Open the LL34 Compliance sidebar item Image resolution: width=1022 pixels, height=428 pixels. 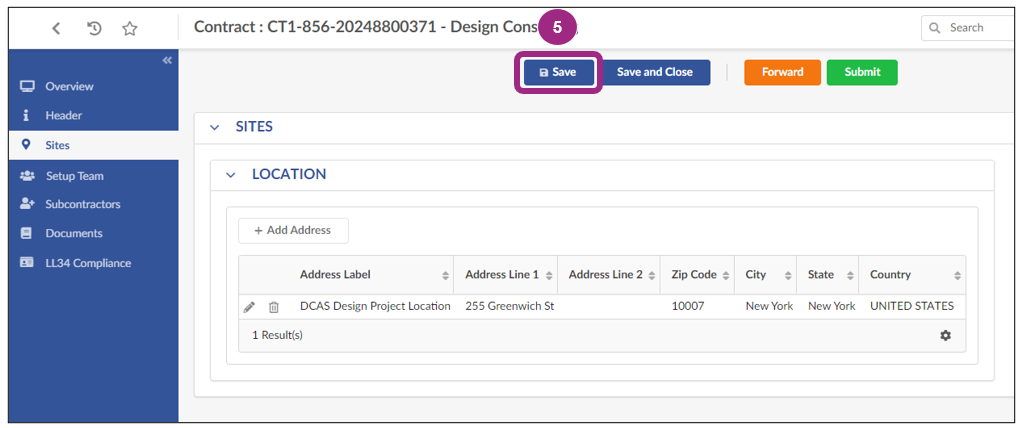point(93,263)
